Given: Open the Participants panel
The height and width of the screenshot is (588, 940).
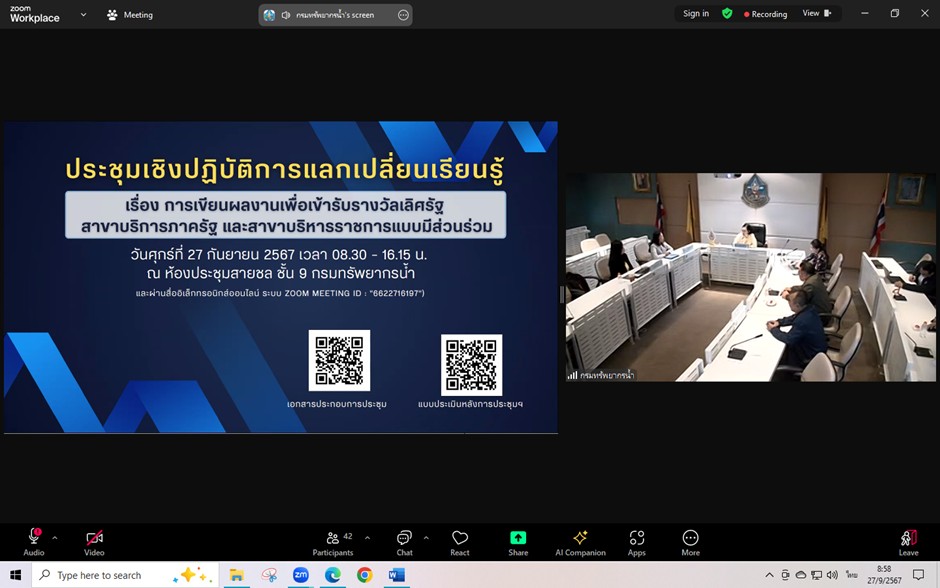Looking at the screenshot, I should [x=333, y=541].
